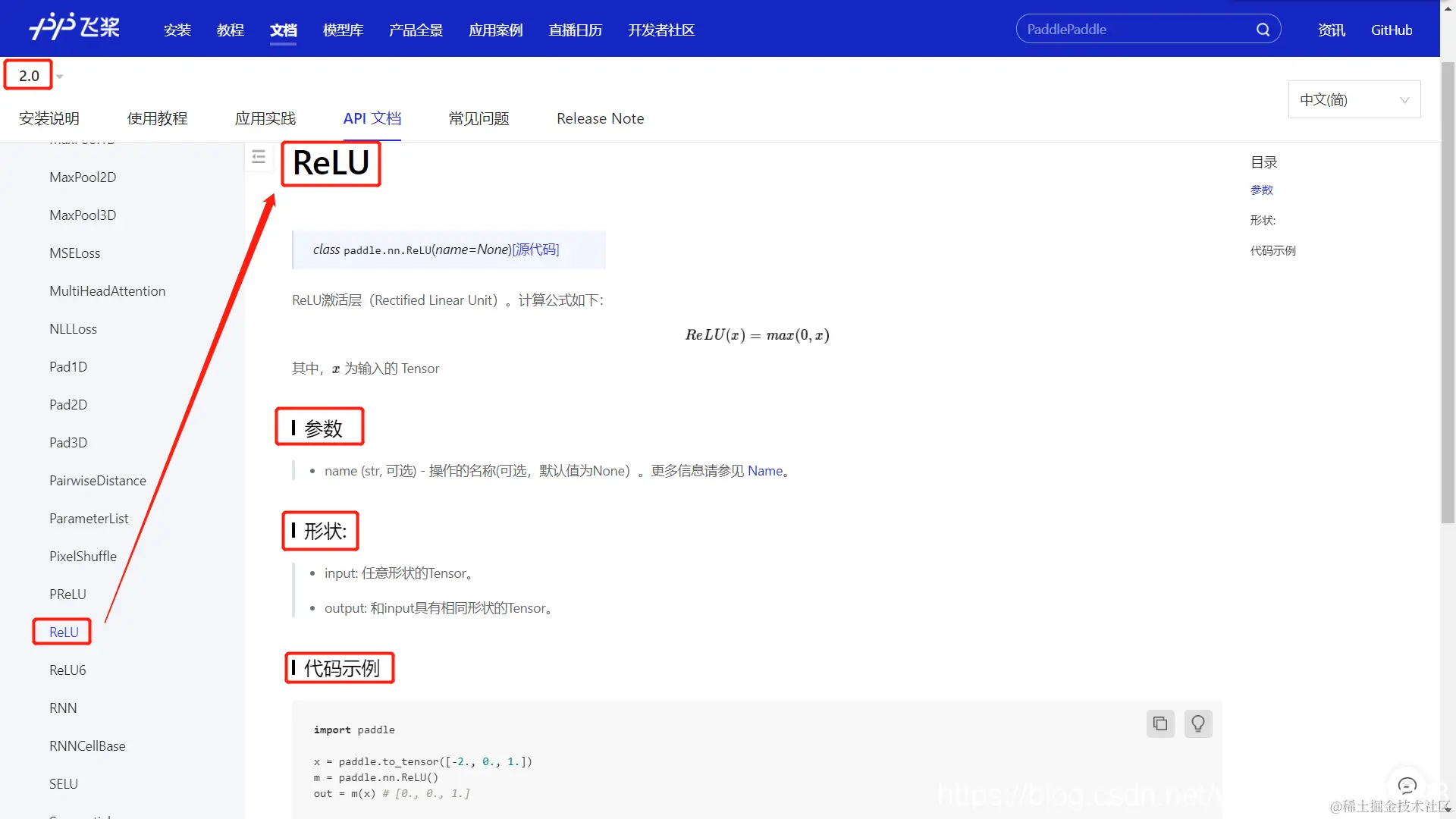Jump to 代码示例 in table of contents

[x=1272, y=251]
